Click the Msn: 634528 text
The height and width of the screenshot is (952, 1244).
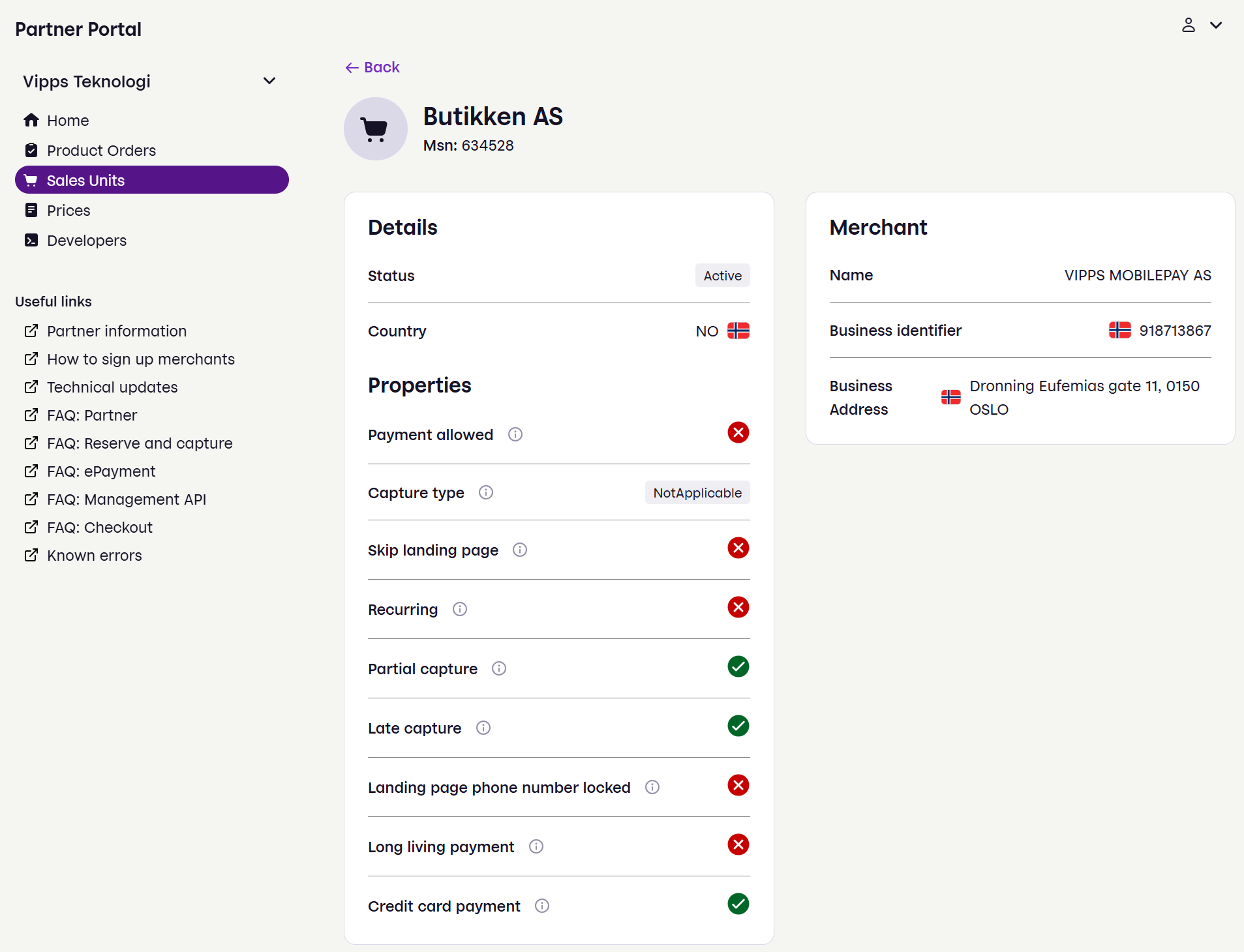click(468, 145)
